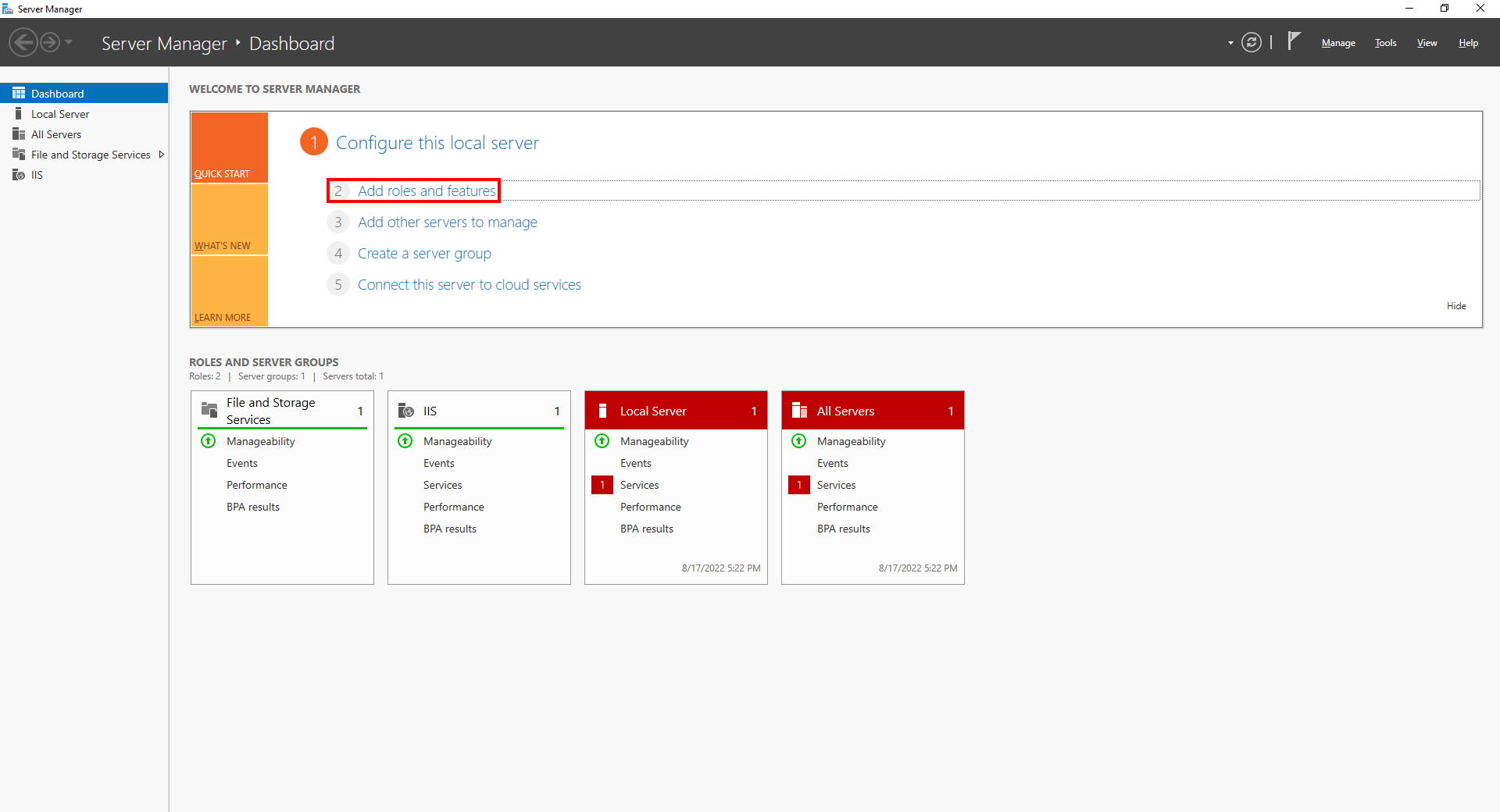Open BPA results in the IIS tile
The height and width of the screenshot is (812, 1500).
(450, 529)
